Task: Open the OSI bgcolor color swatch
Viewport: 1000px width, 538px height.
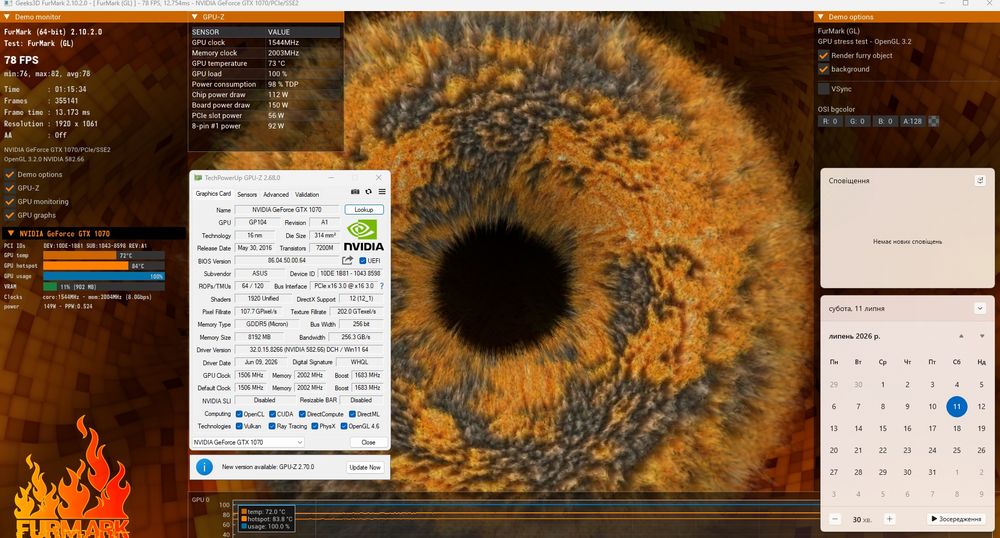Action: click(x=934, y=121)
